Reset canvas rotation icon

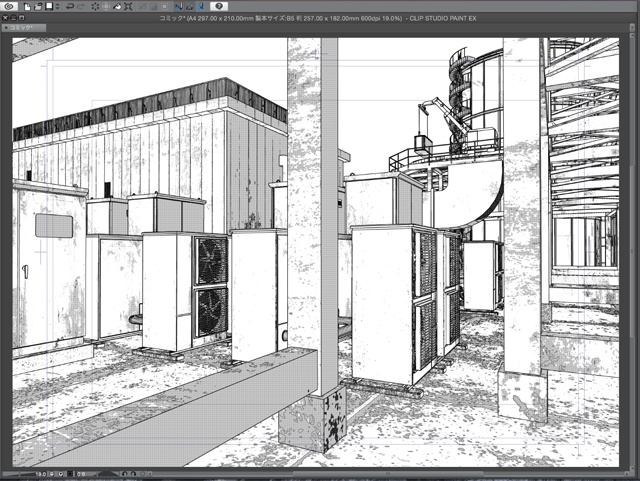point(142,474)
